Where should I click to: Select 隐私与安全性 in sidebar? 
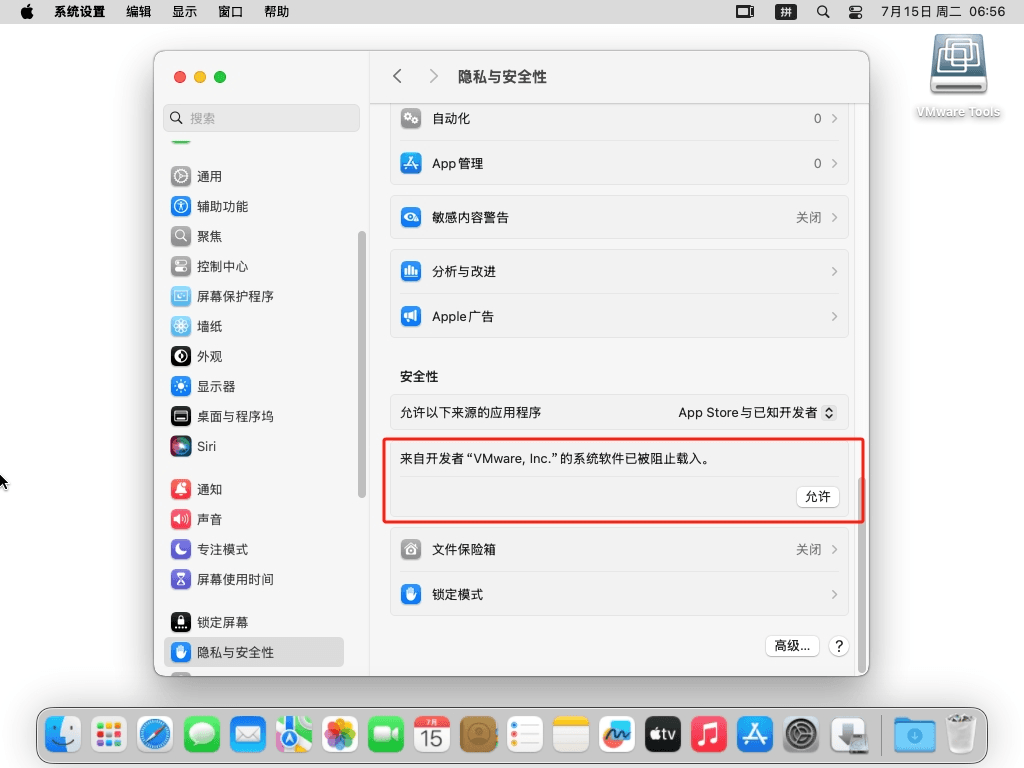pyautogui.click(x=253, y=652)
